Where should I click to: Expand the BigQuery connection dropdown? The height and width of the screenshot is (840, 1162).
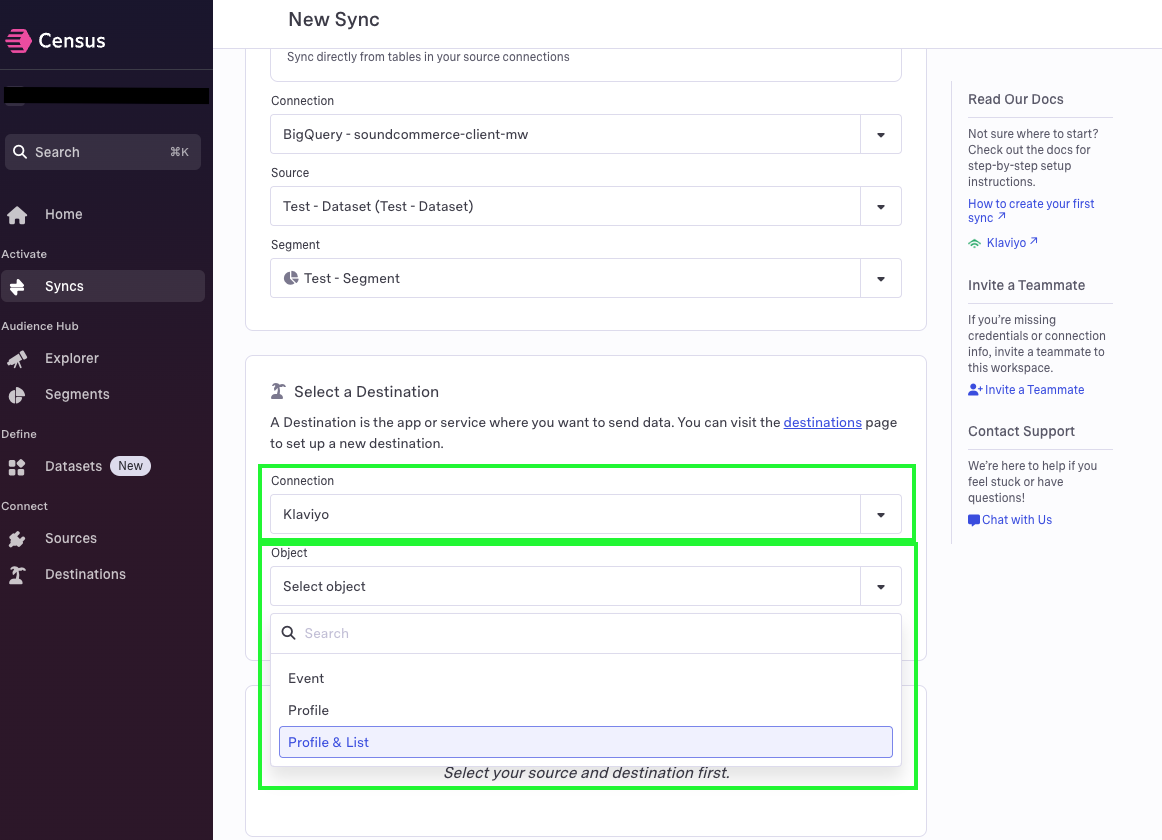click(x=880, y=134)
